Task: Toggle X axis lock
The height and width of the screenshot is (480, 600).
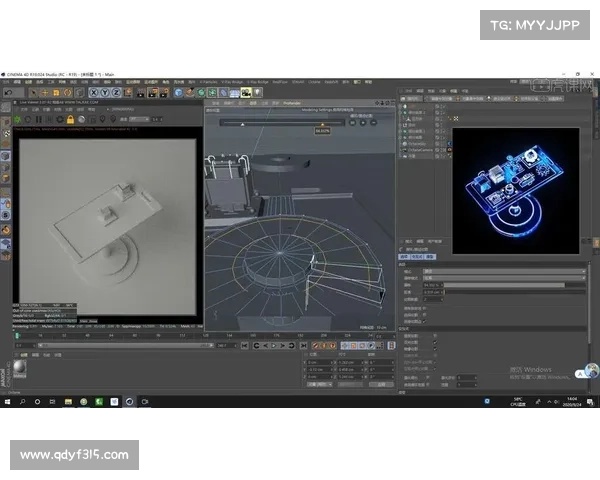Action: tap(94, 93)
